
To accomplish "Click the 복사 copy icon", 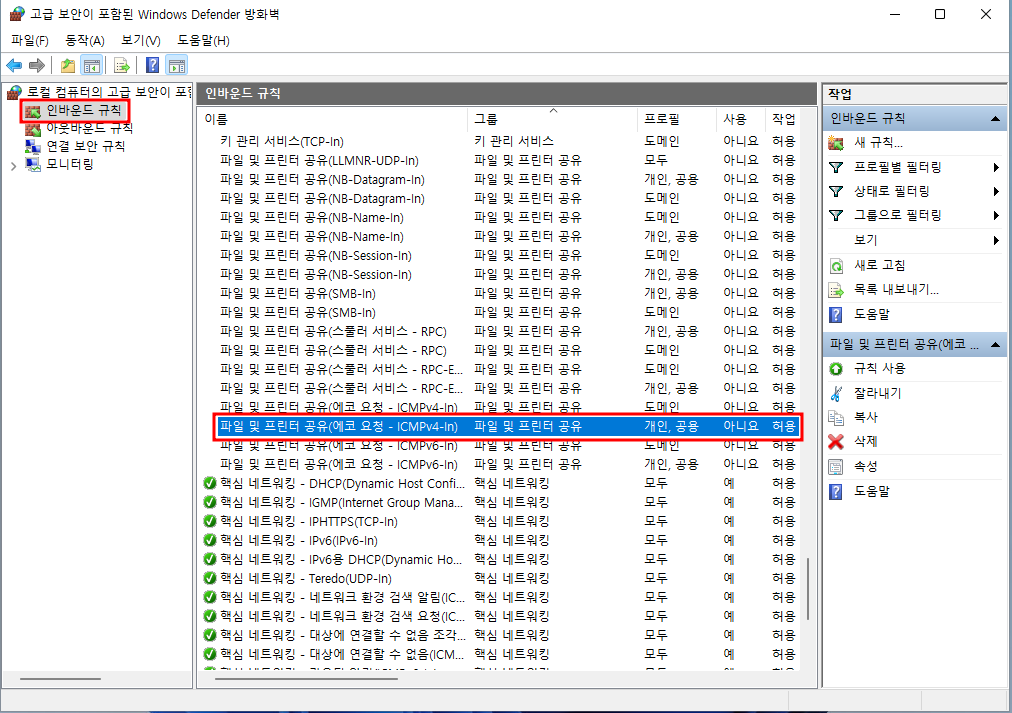I will pyautogui.click(x=836, y=417).
